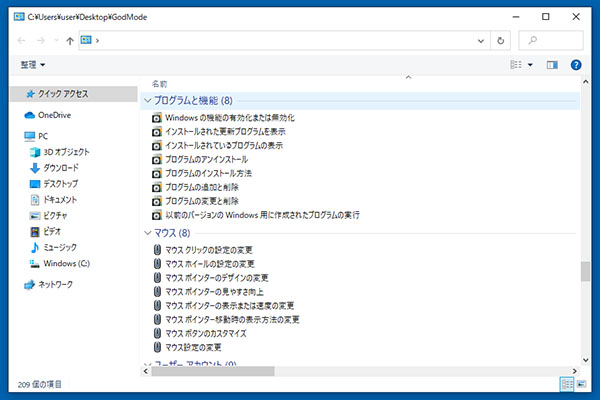Click the refresh button in address bar
Image resolution: width=600 pixels, height=400 pixels.
(x=501, y=41)
